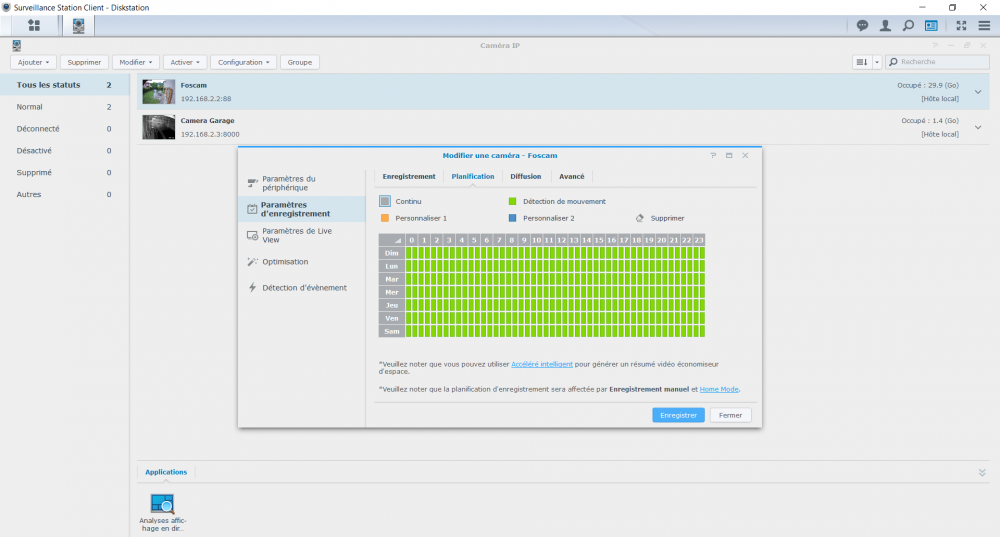Switch to the Avancé tab
Screen dimensions: 1000x537
click(572, 176)
